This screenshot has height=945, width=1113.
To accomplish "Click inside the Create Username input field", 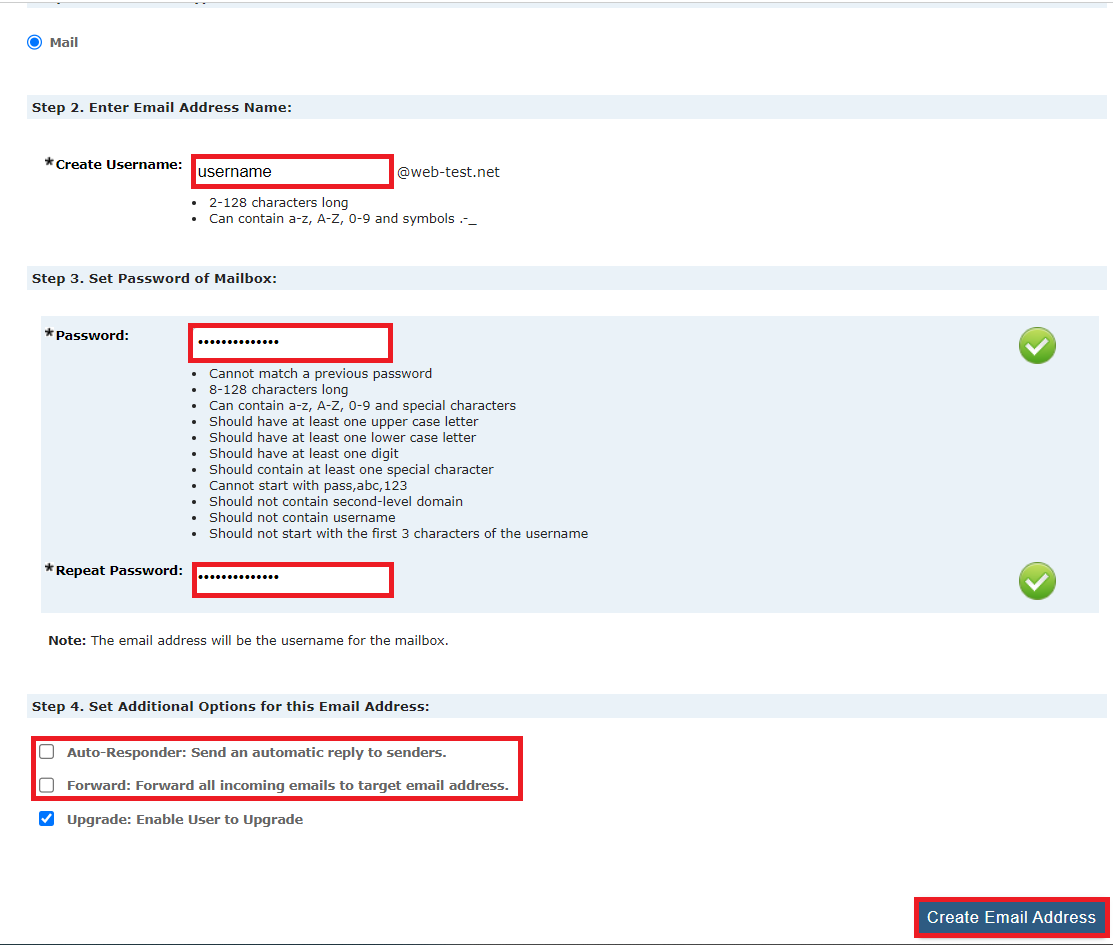I will (x=291, y=171).
